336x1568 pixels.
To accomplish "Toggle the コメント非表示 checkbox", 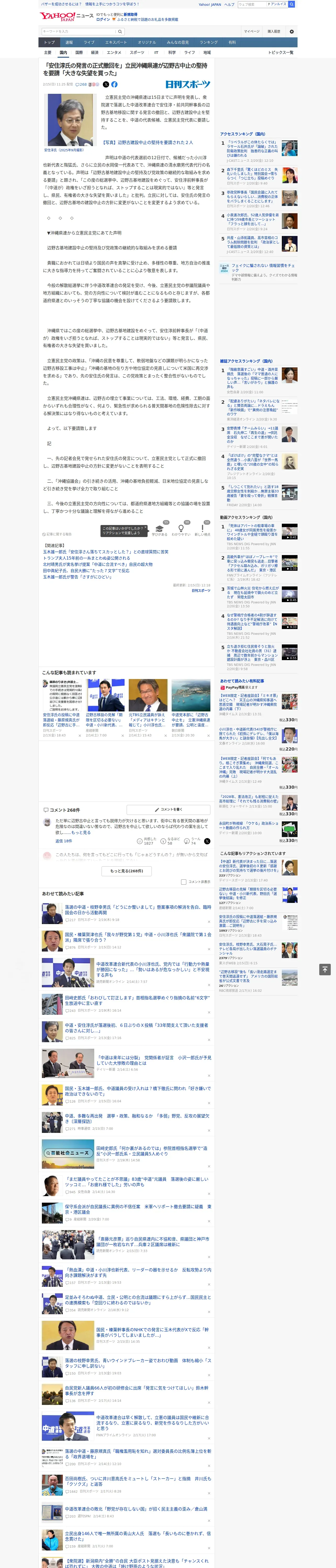I will tap(183, 881).
